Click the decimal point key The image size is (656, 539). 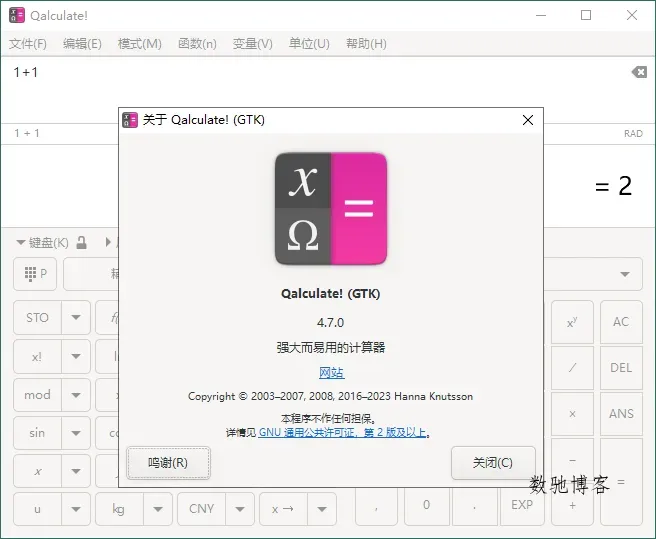[x=474, y=505]
